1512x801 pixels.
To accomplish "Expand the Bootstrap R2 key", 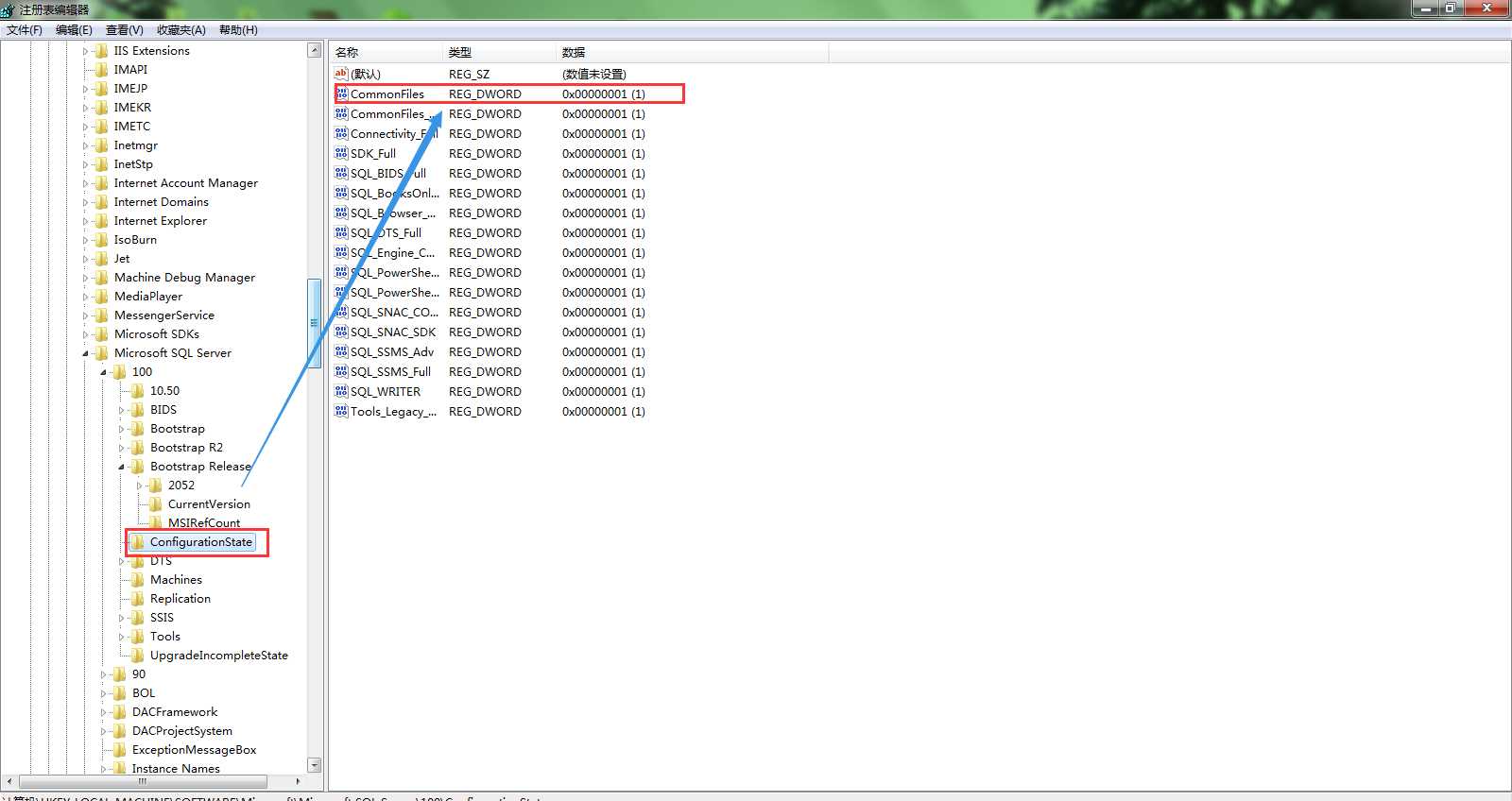I will [x=121, y=448].
